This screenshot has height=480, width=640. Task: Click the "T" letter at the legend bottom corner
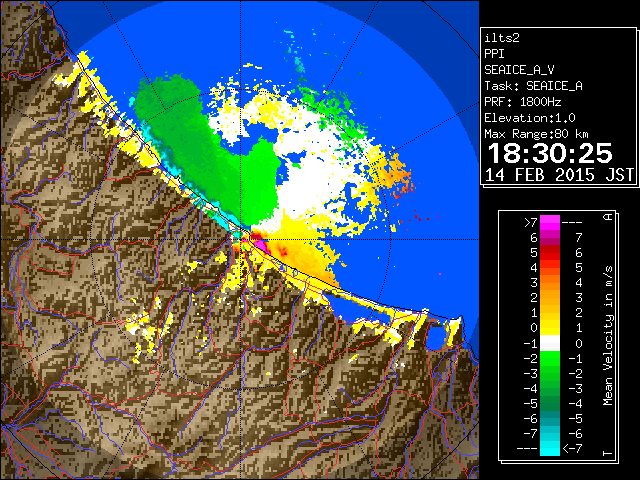coord(608,453)
